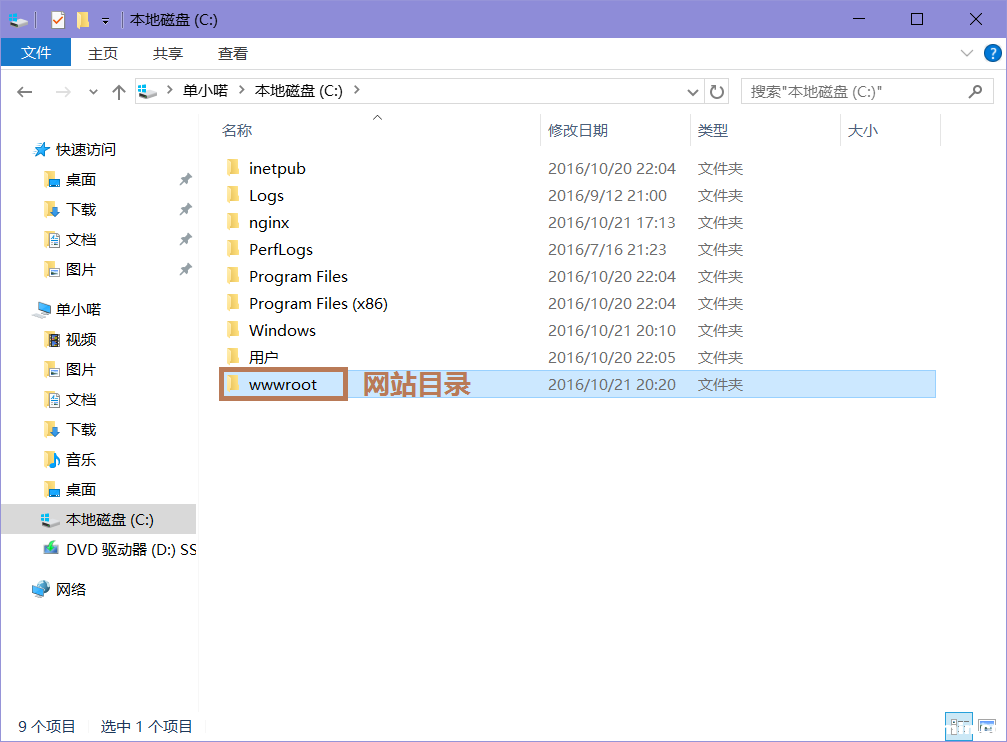Viewport: 1007px width, 742px height.
Task: Open 桌面 under 单小喏
Action: pos(81,490)
